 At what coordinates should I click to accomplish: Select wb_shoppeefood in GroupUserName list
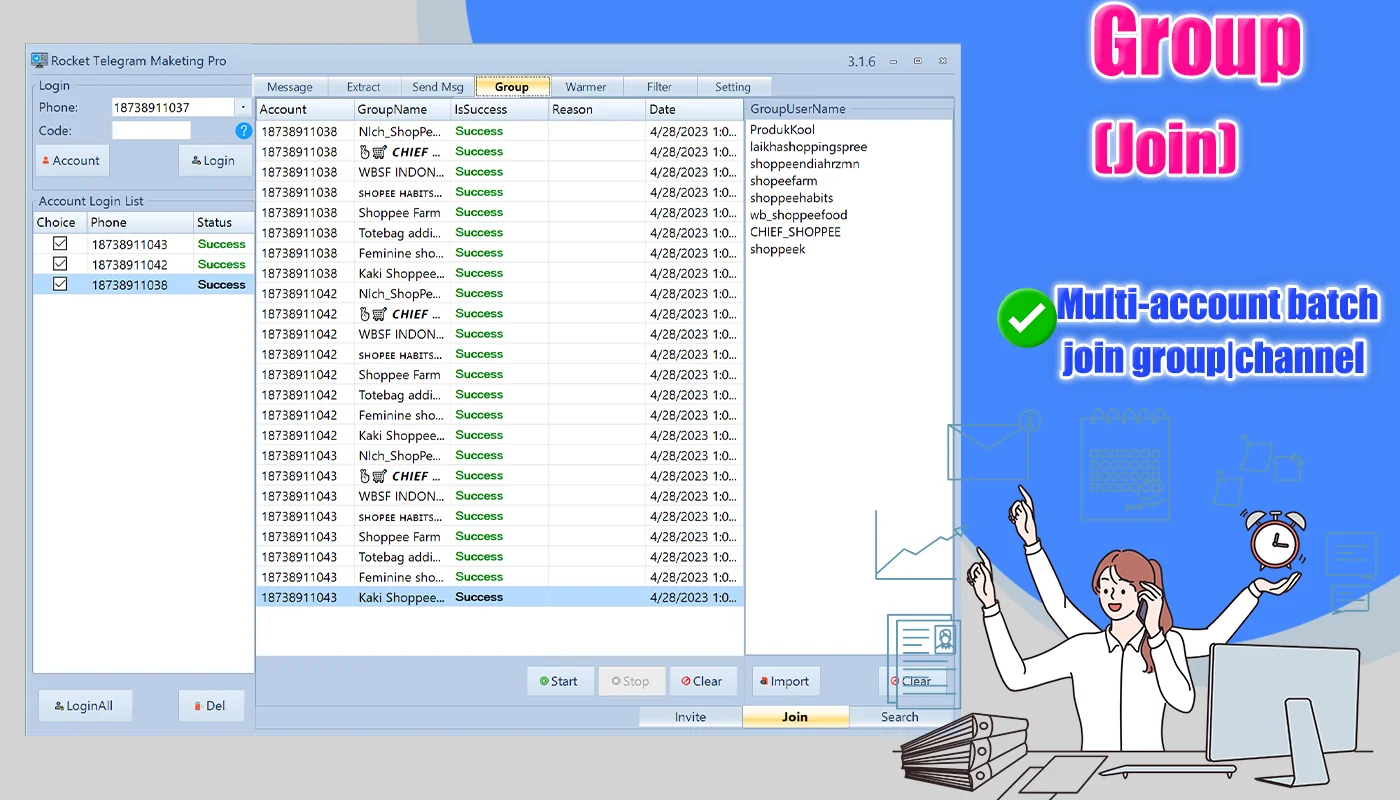pos(799,215)
